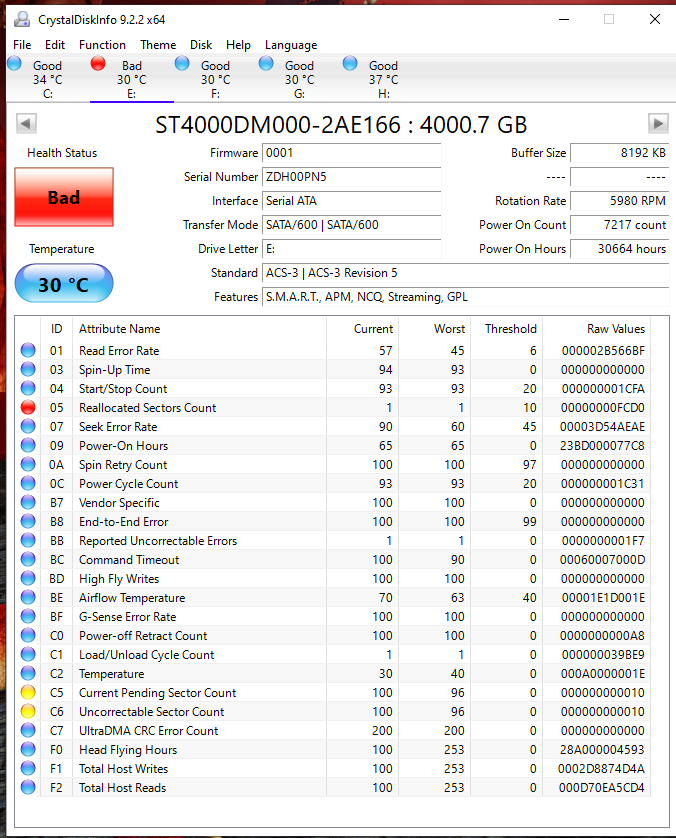
Task: Click the Drive Letter field E:
Action: coord(352,249)
